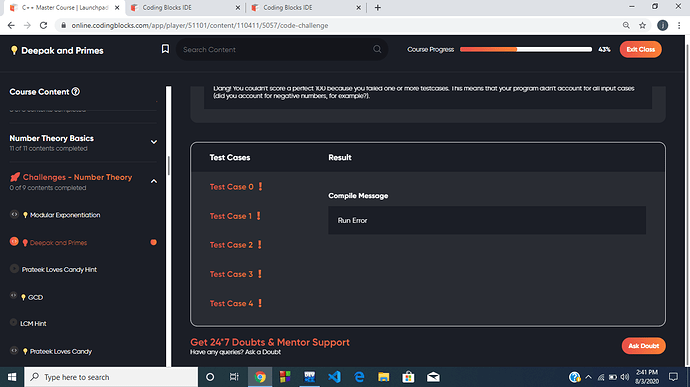This screenshot has width=690, height=387.
Task: Open a new browser tab
Action: click(378, 7)
